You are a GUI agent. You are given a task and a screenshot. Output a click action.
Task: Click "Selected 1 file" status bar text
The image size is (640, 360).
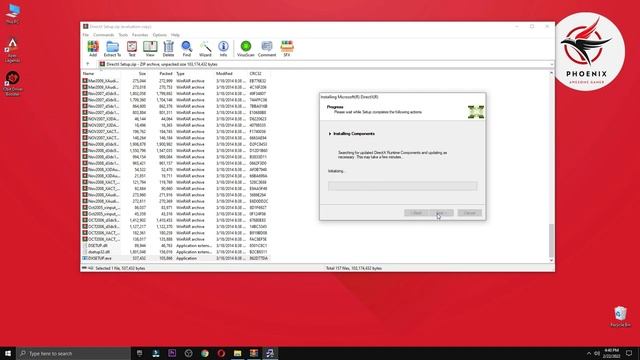120,268
